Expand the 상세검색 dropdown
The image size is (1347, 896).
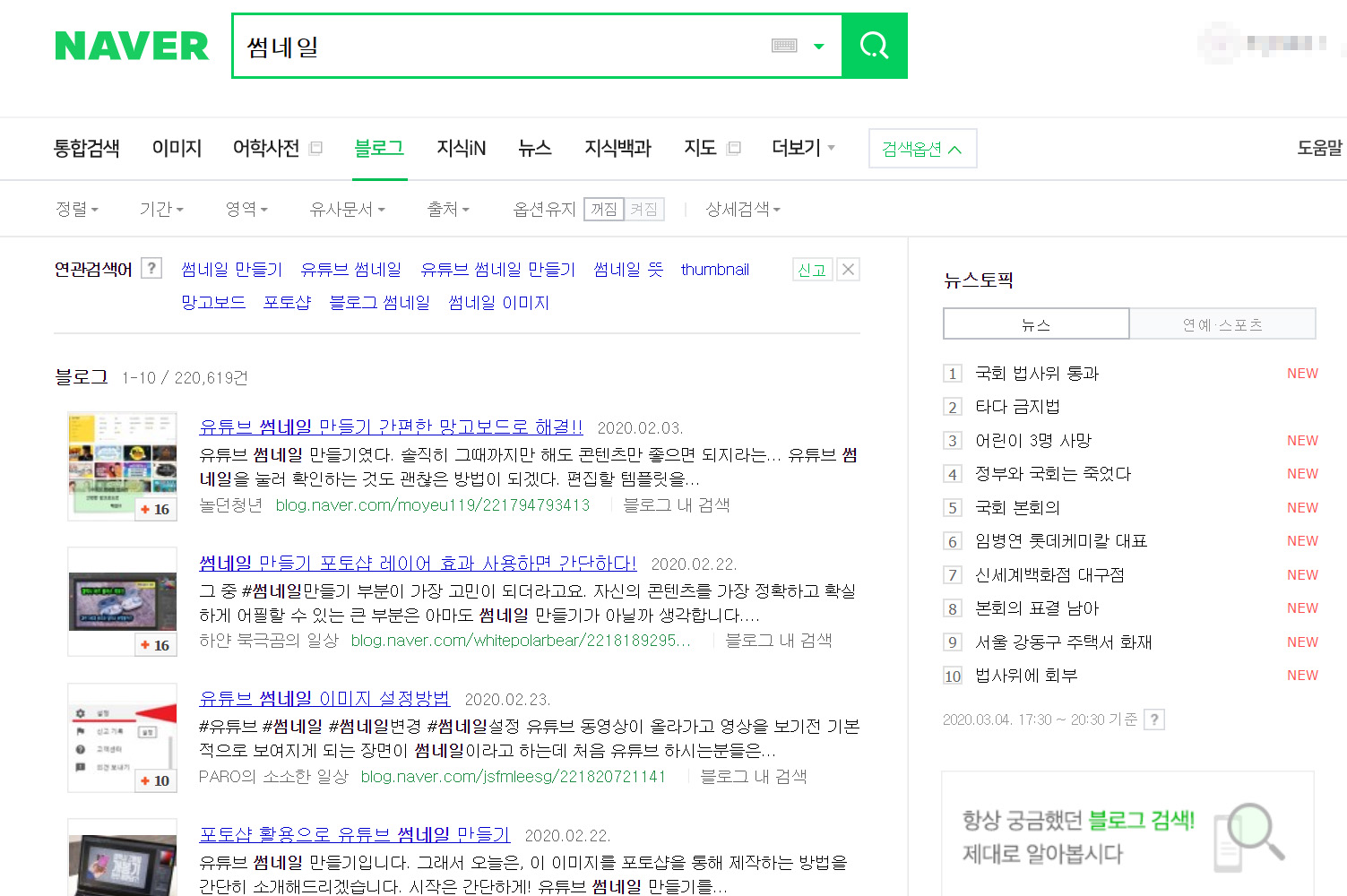[x=743, y=209]
